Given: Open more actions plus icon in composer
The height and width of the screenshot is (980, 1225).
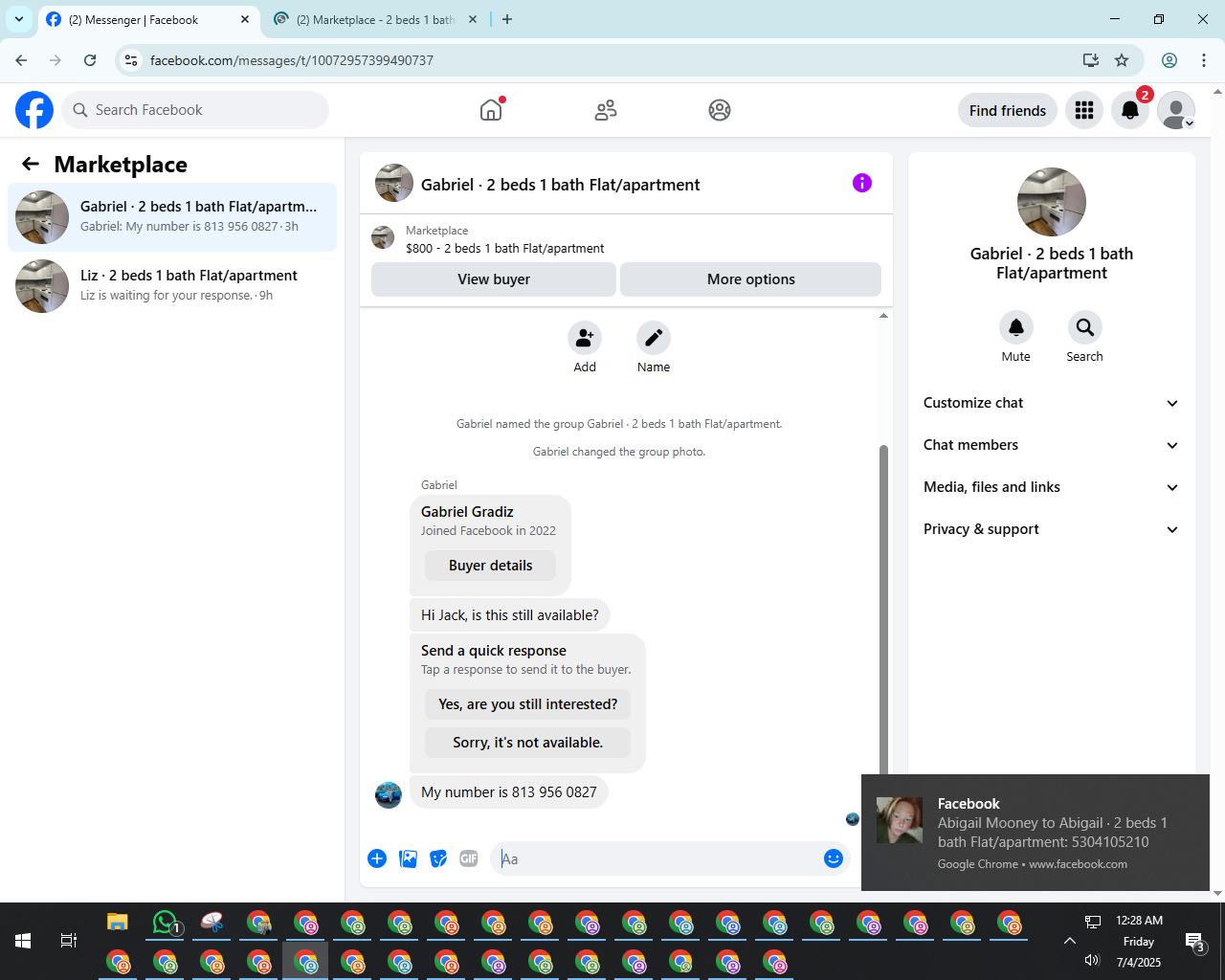Looking at the screenshot, I should (x=377, y=858).
